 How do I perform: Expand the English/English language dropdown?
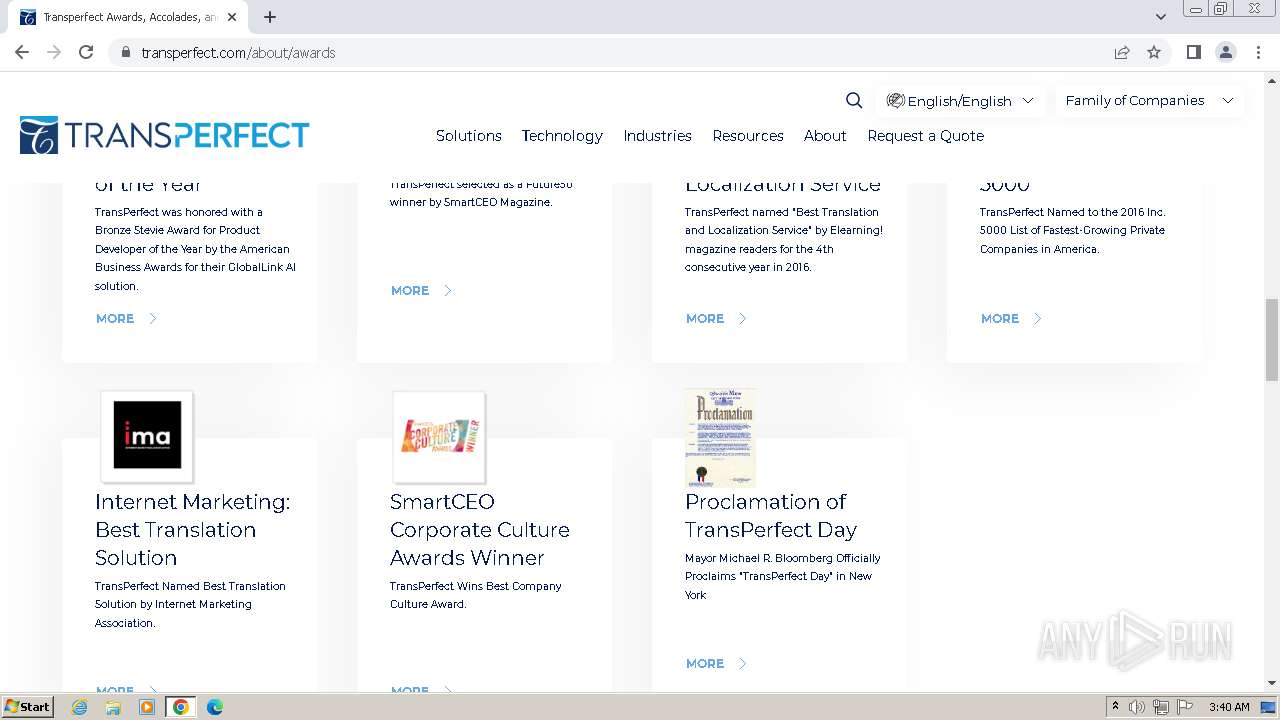[960, 100]
